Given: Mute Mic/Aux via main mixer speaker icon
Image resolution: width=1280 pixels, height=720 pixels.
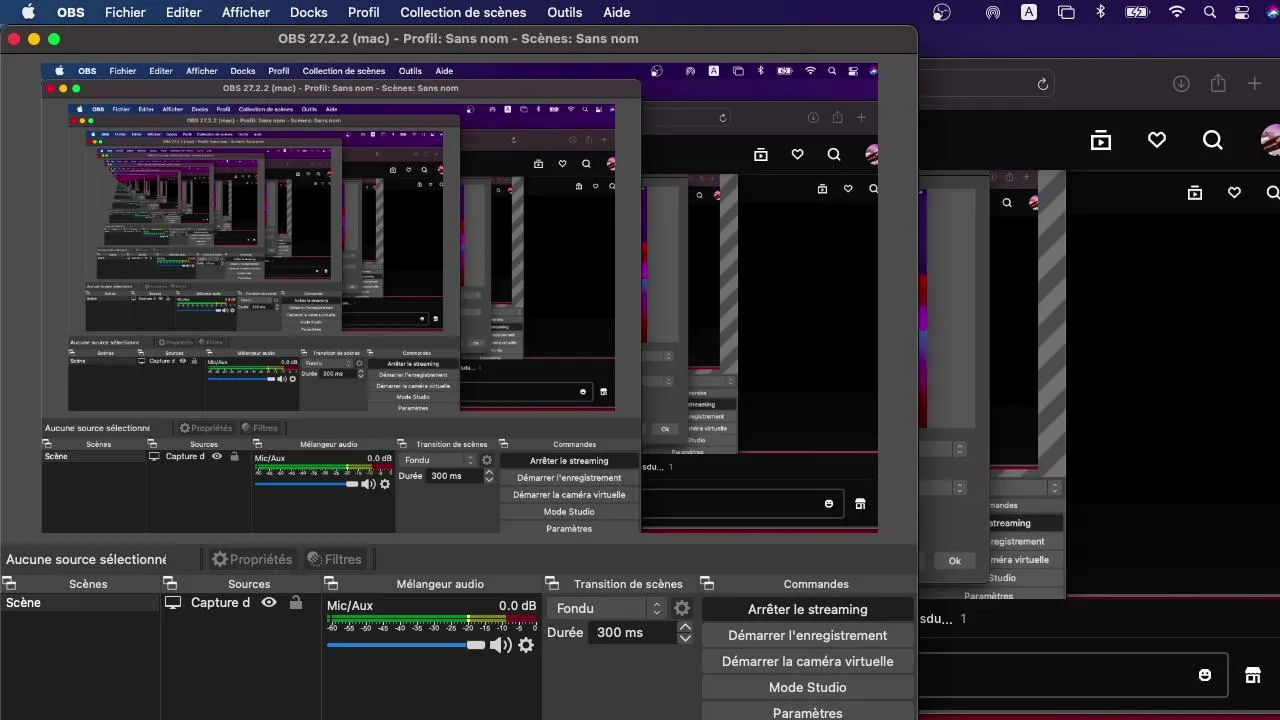Looking at the screenshot, I should coord(500,645).
